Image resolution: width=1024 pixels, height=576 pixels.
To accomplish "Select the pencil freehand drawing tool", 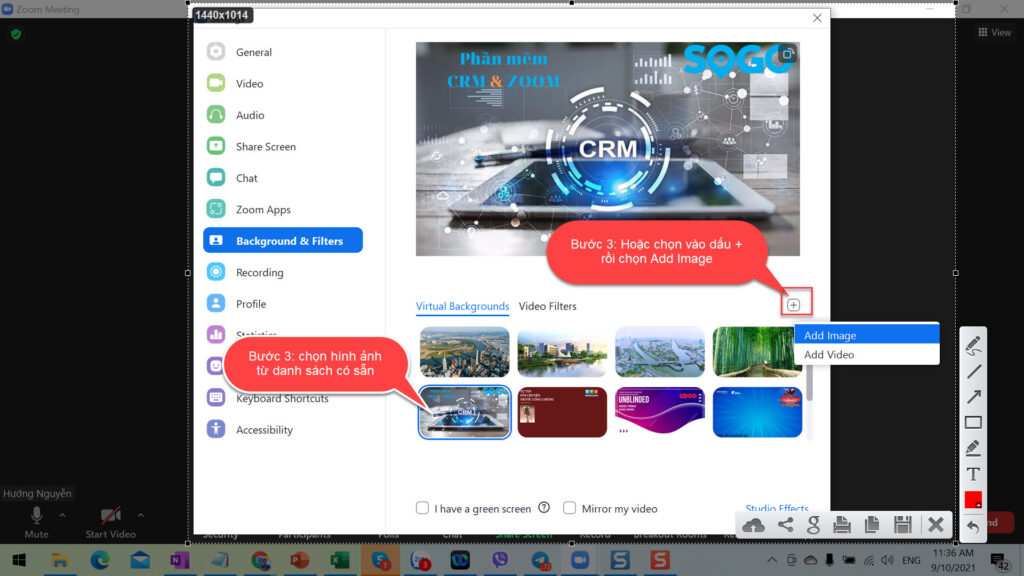I will pos(973,345).
